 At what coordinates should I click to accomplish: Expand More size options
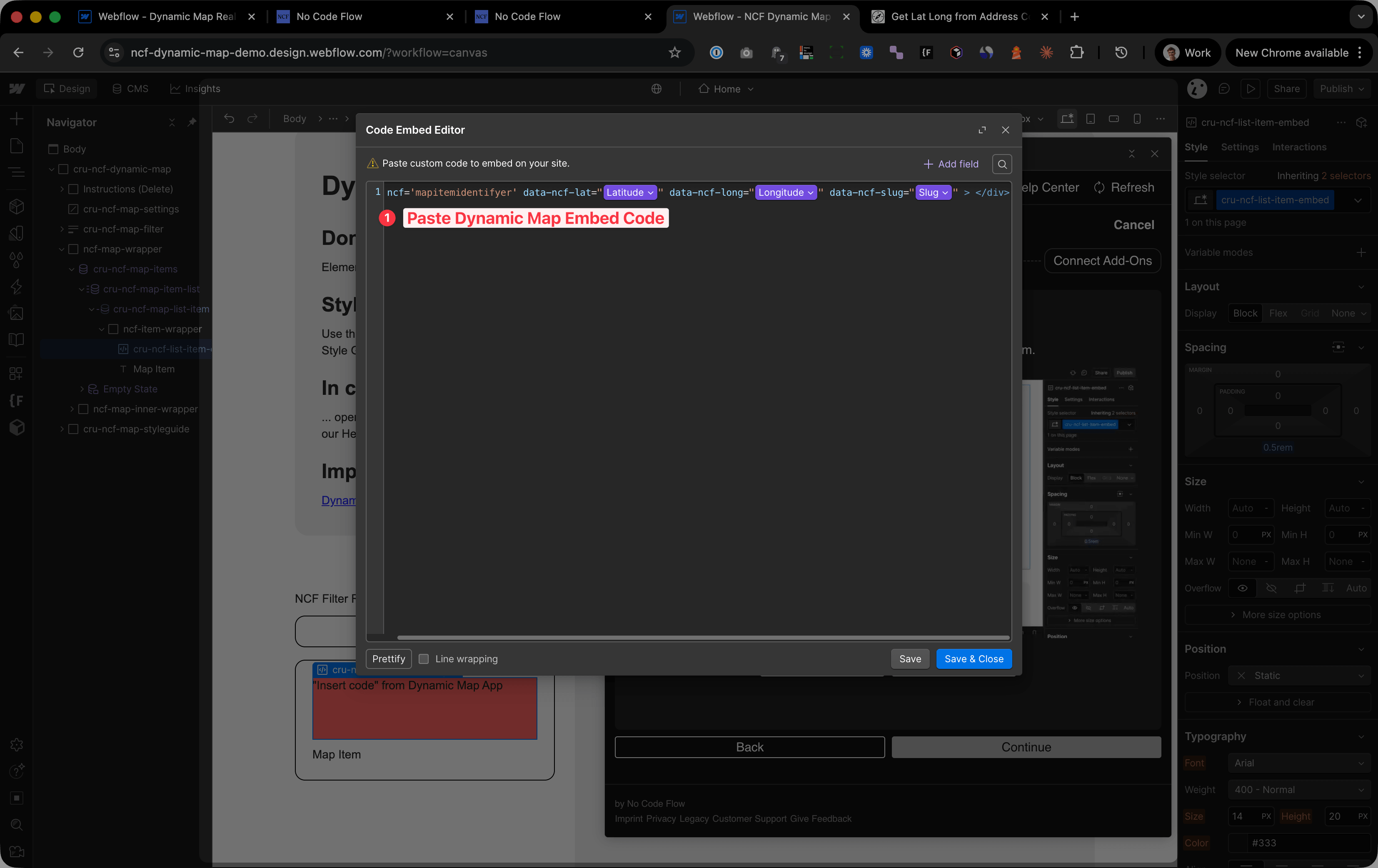[x=1277, y=615]
